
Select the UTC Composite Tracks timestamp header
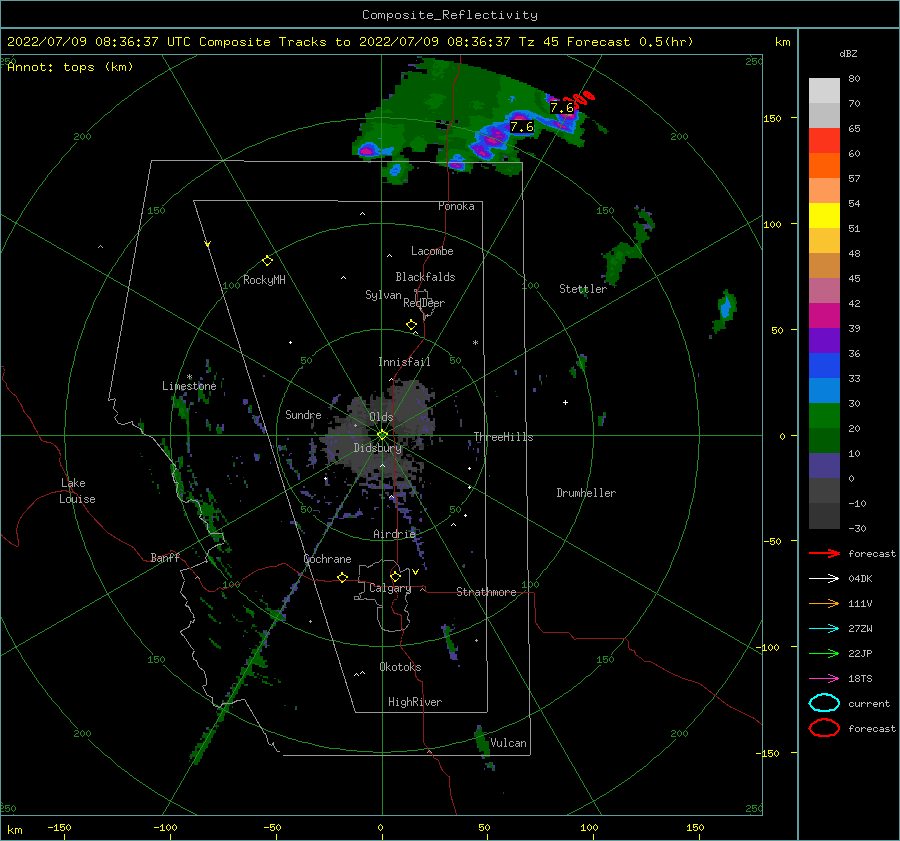click(x=350, y=42)
